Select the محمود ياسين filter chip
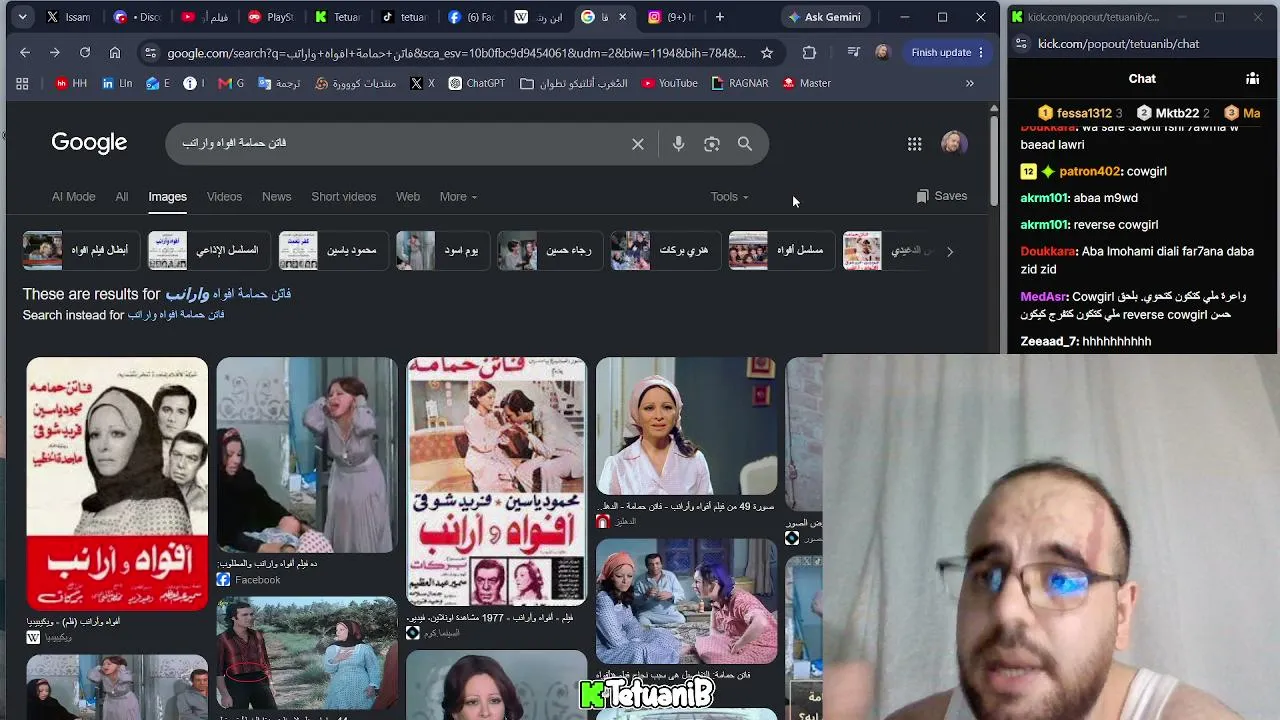 [x=333, y=251]
